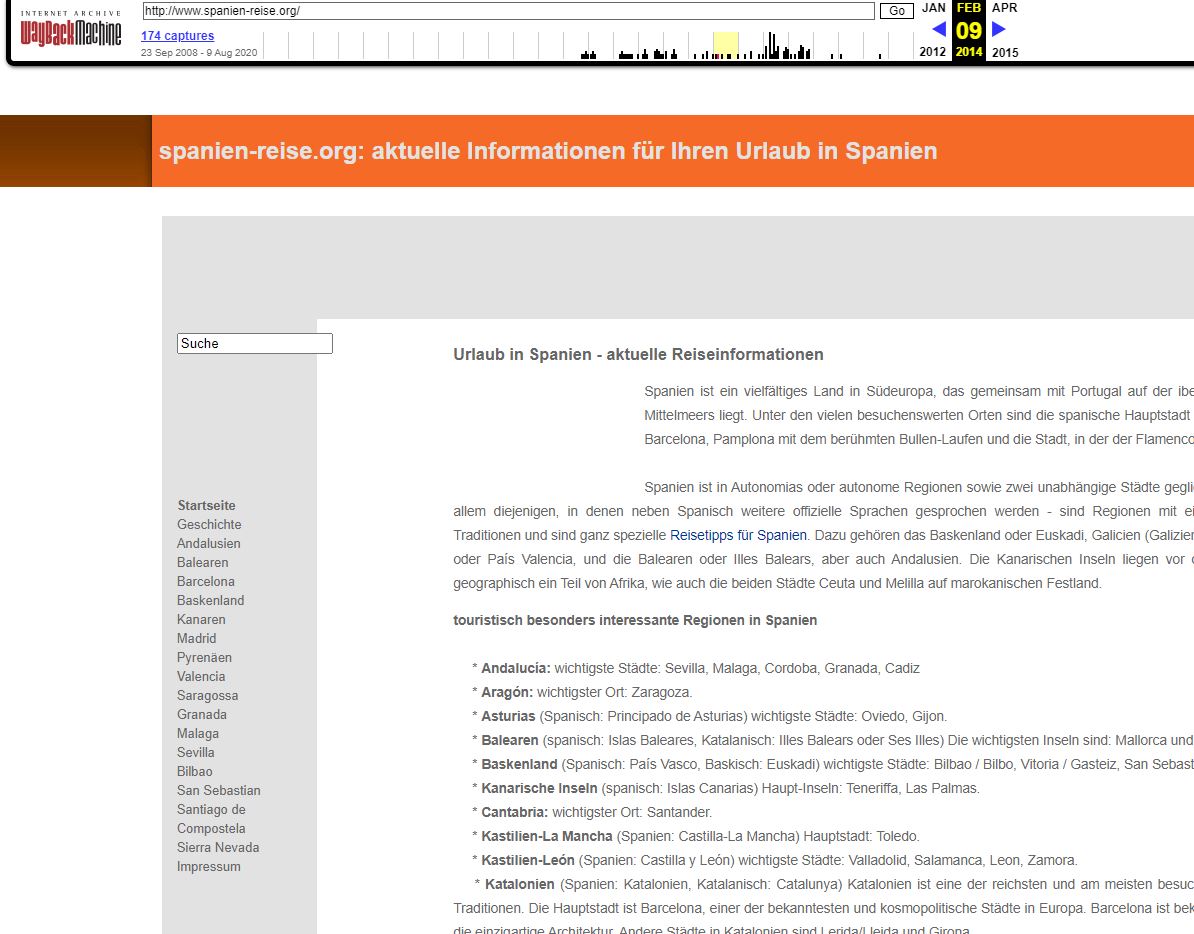The width and height of the screenshot is (1194, 934).
Task: Go to the Barcelona page in sidebar
Action: click(x=206, y=581)
